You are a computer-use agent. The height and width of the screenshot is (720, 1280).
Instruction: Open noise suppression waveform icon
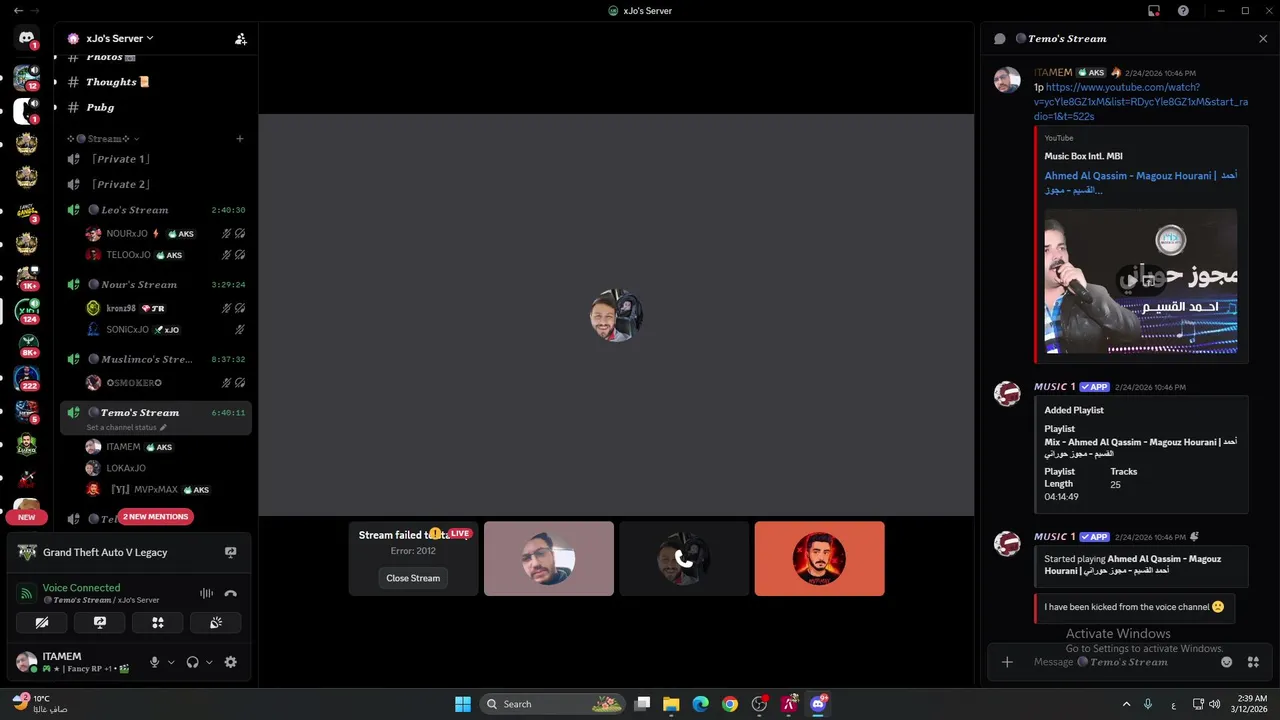click(x=206, y=593)
